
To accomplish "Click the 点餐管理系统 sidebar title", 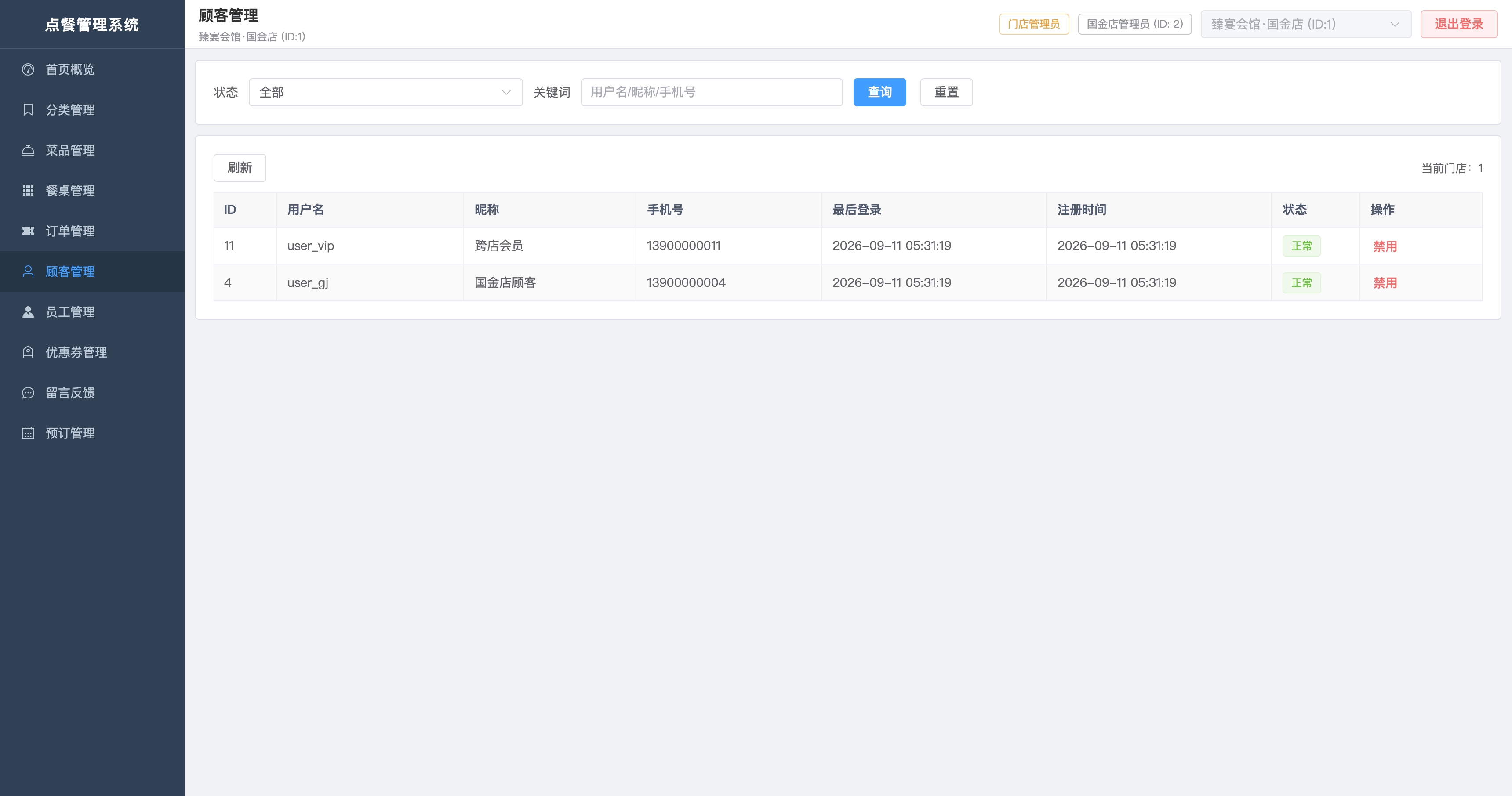I will pyautogui.click(x=92, y=24).
